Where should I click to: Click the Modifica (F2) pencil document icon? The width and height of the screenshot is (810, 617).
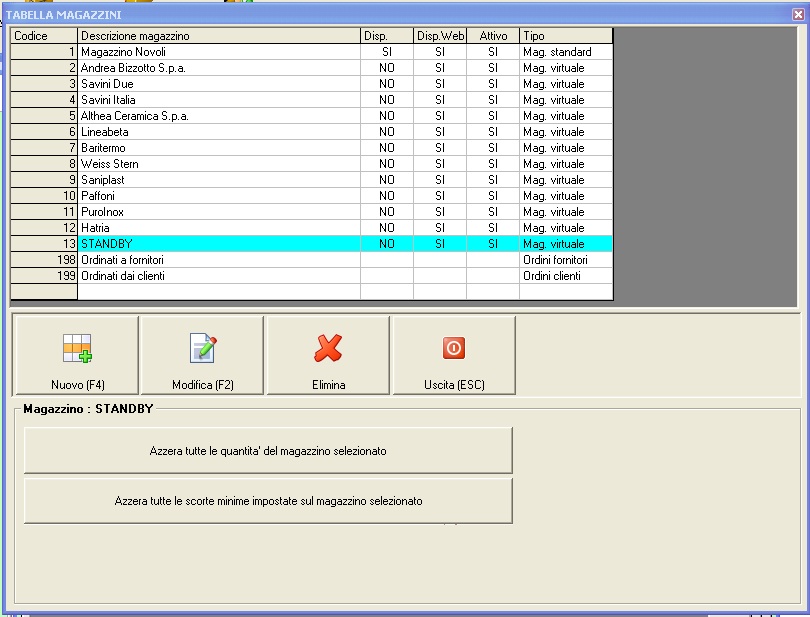203,348
